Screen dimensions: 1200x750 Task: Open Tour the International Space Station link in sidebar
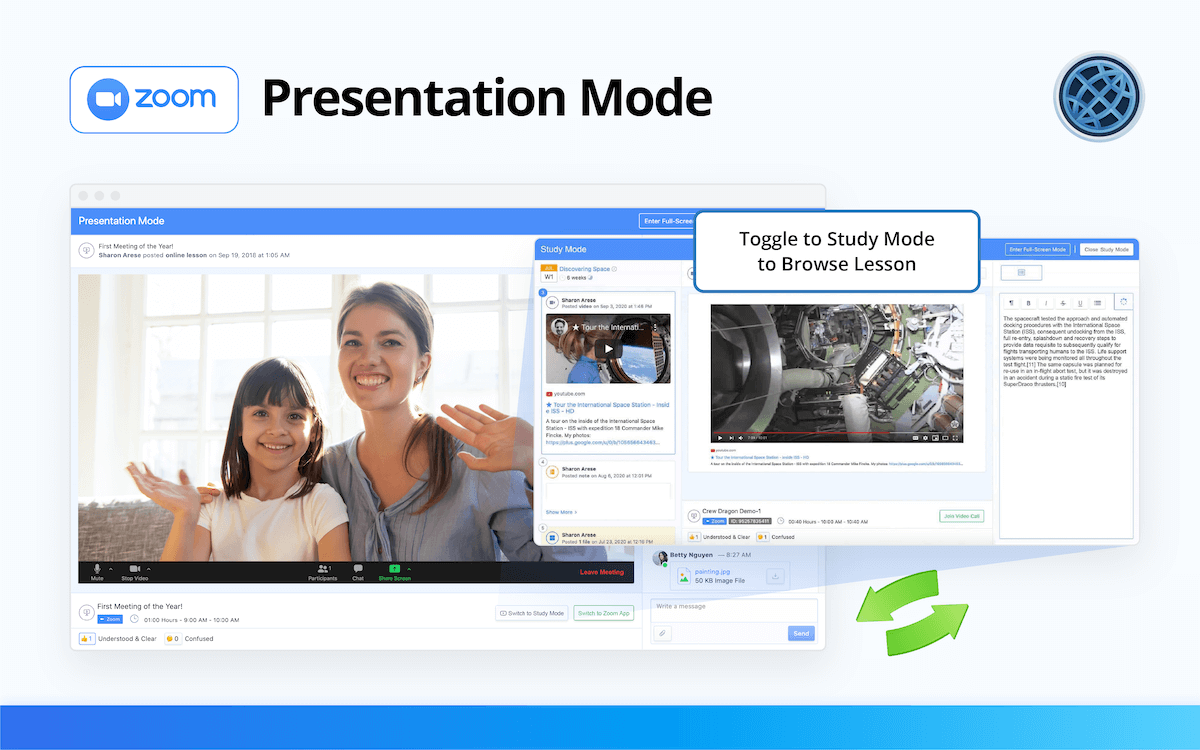click(608, 408)
